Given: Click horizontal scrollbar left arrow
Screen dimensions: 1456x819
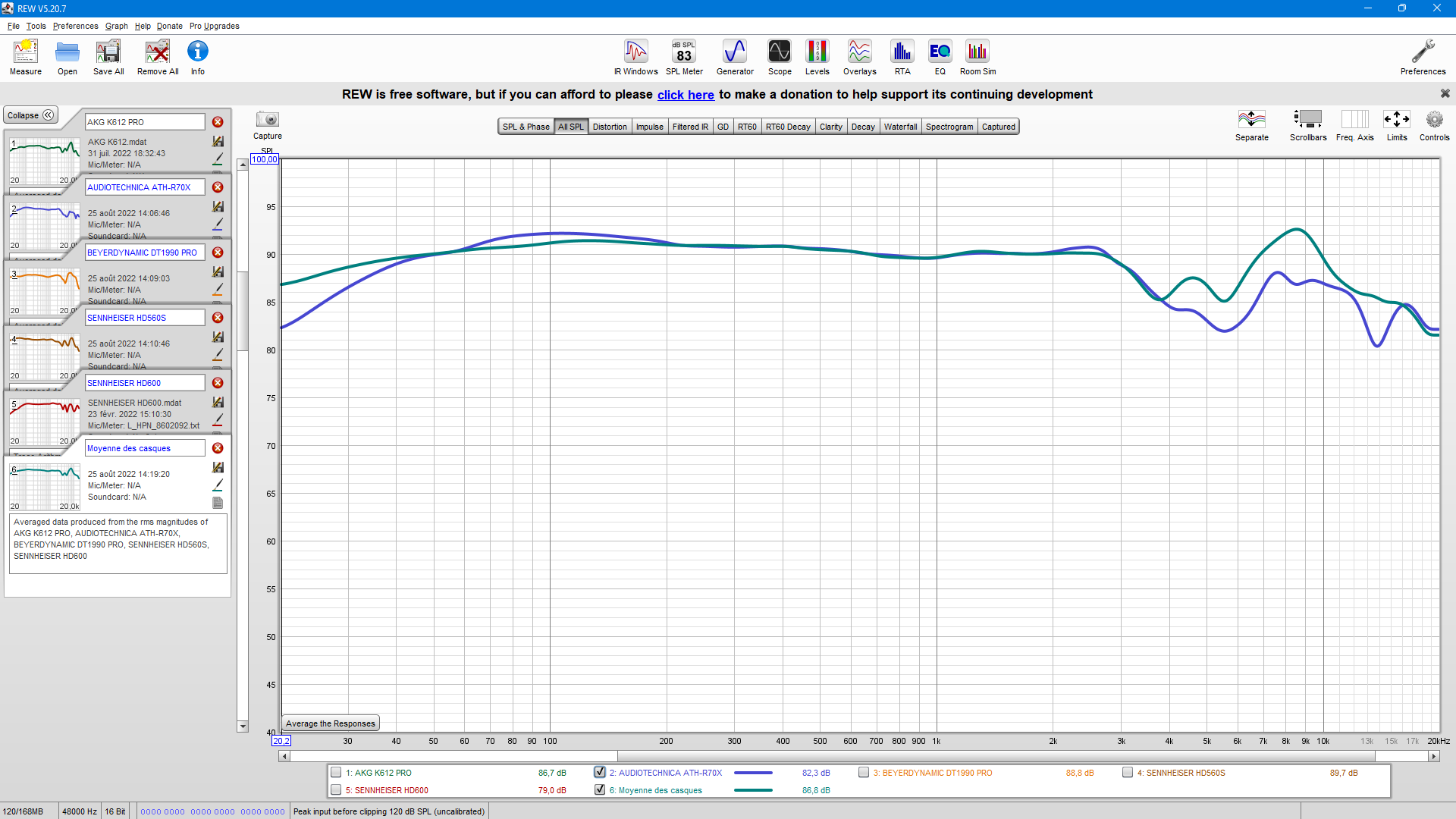Looking at the screenshot, I should [284, 756].
